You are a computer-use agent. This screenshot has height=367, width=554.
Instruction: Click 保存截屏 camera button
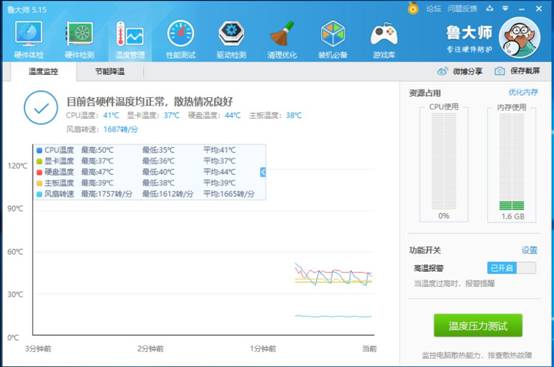point(517,71)
